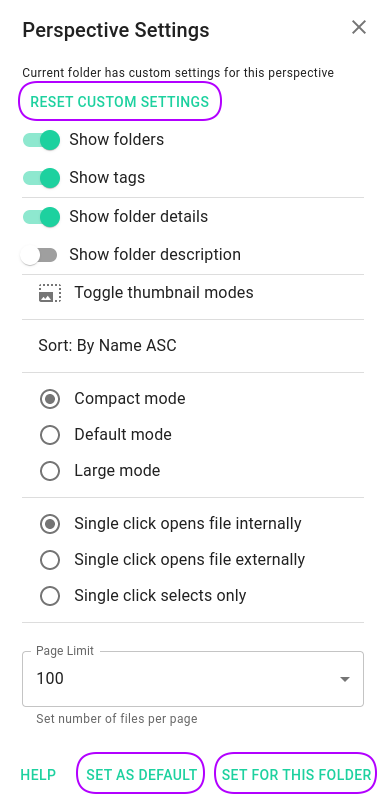Click Toggle thumbnail modes entry
Screen dimensions: 387x800
point(193,293)
